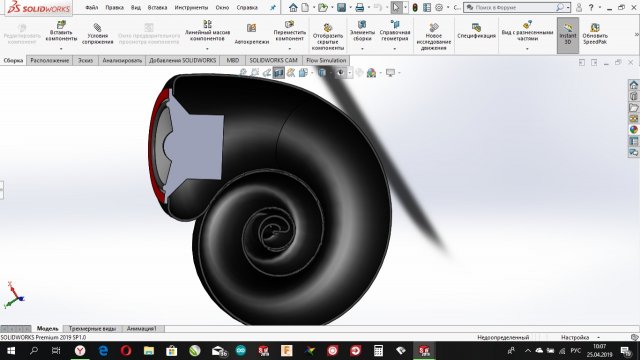Open the Options gear icon

[439, 7]
